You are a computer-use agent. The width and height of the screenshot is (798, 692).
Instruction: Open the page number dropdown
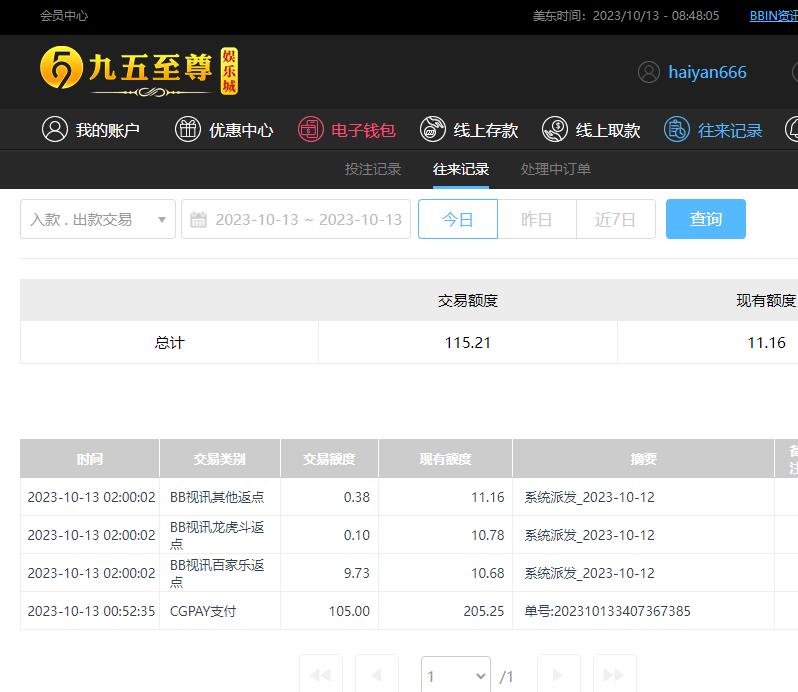[x=456, y=676]
